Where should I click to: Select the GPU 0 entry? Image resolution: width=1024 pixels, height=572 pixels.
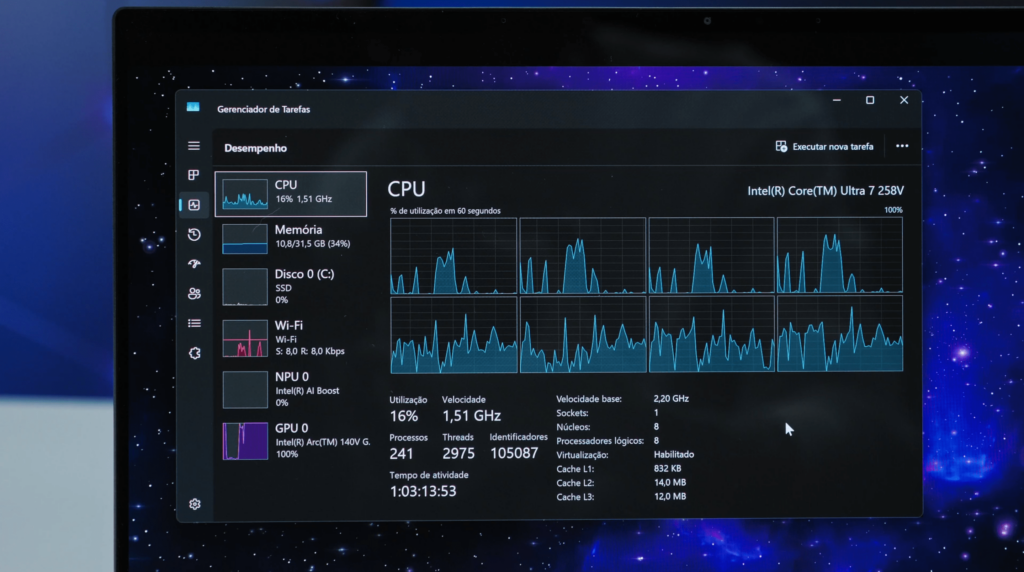point(291,441)
